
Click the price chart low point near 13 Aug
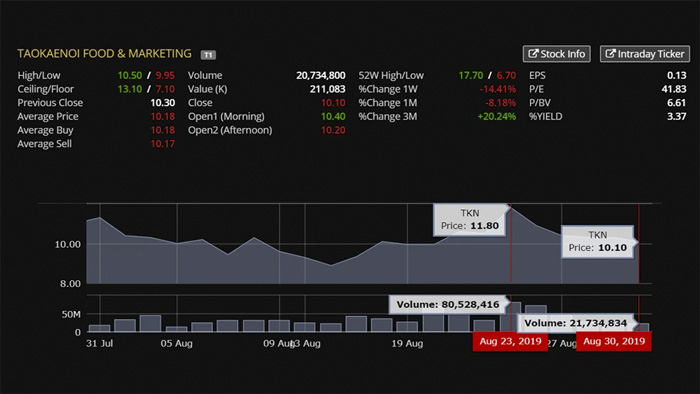331,265
